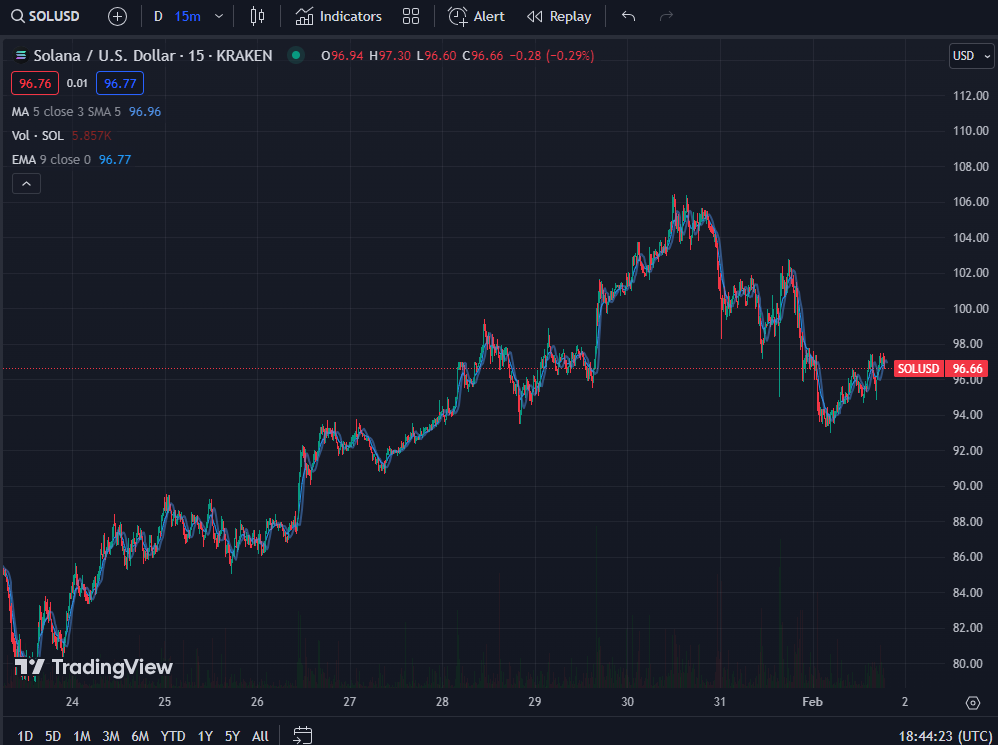
Task: Start bar Replay mode
Action: coord(559,17)
